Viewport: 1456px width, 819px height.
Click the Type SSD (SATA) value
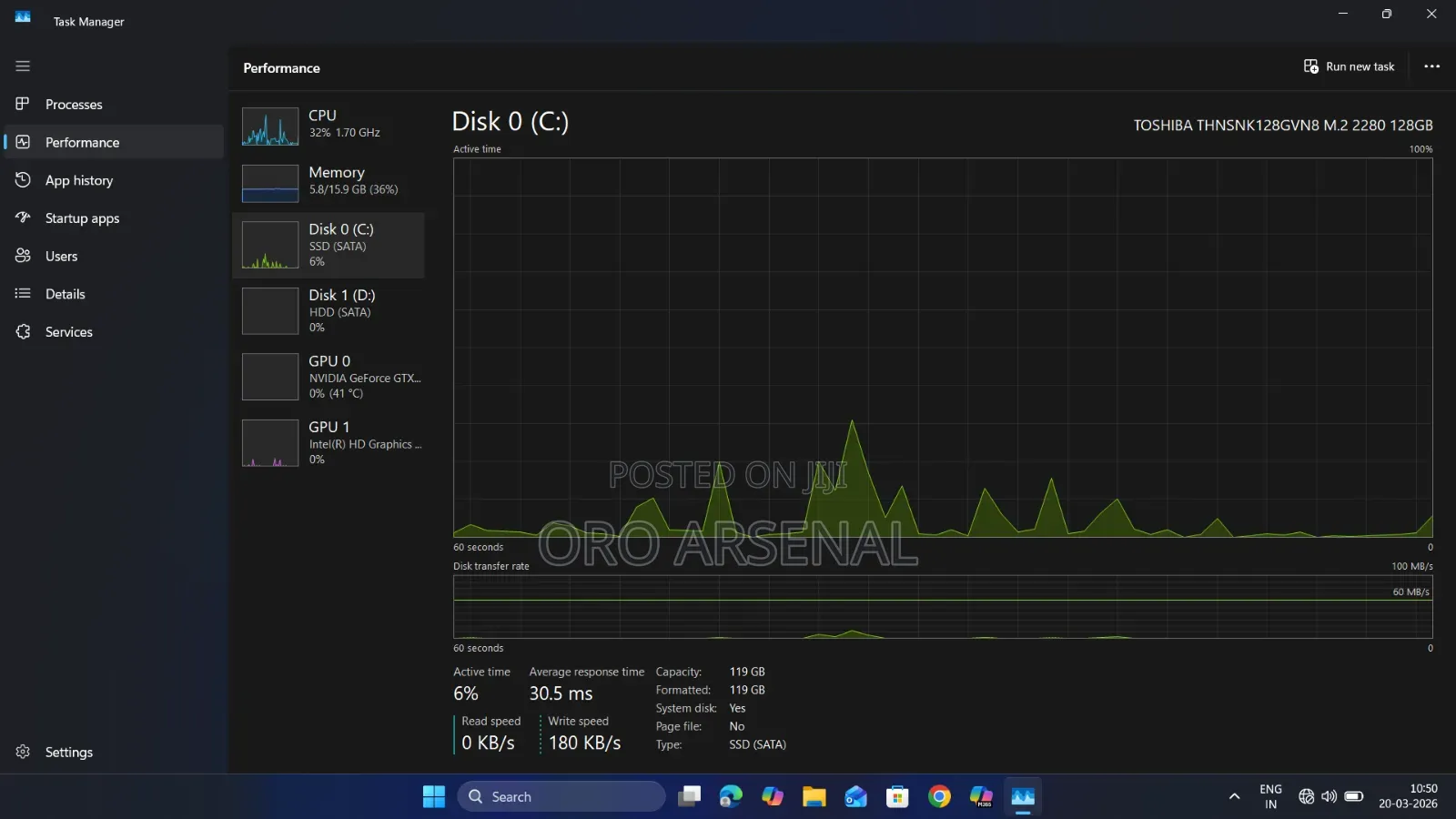(x=757, y=744)
